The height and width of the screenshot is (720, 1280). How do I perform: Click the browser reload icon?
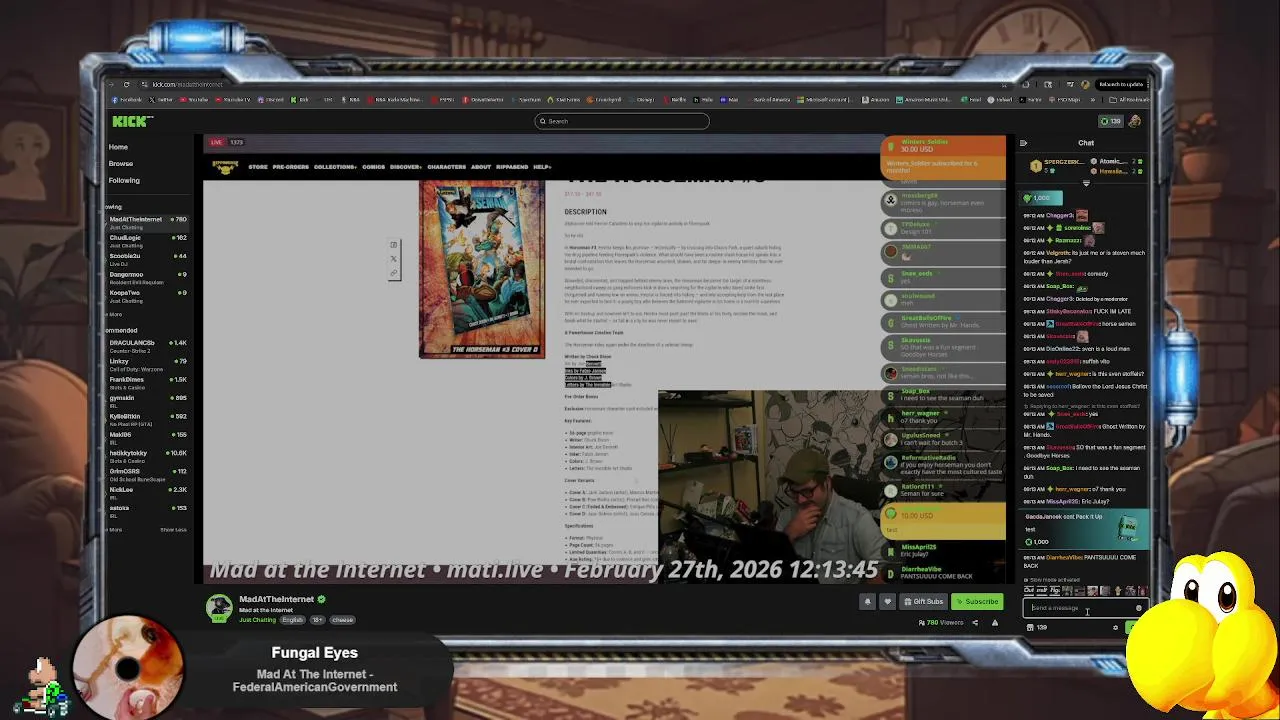coord(126,84)
